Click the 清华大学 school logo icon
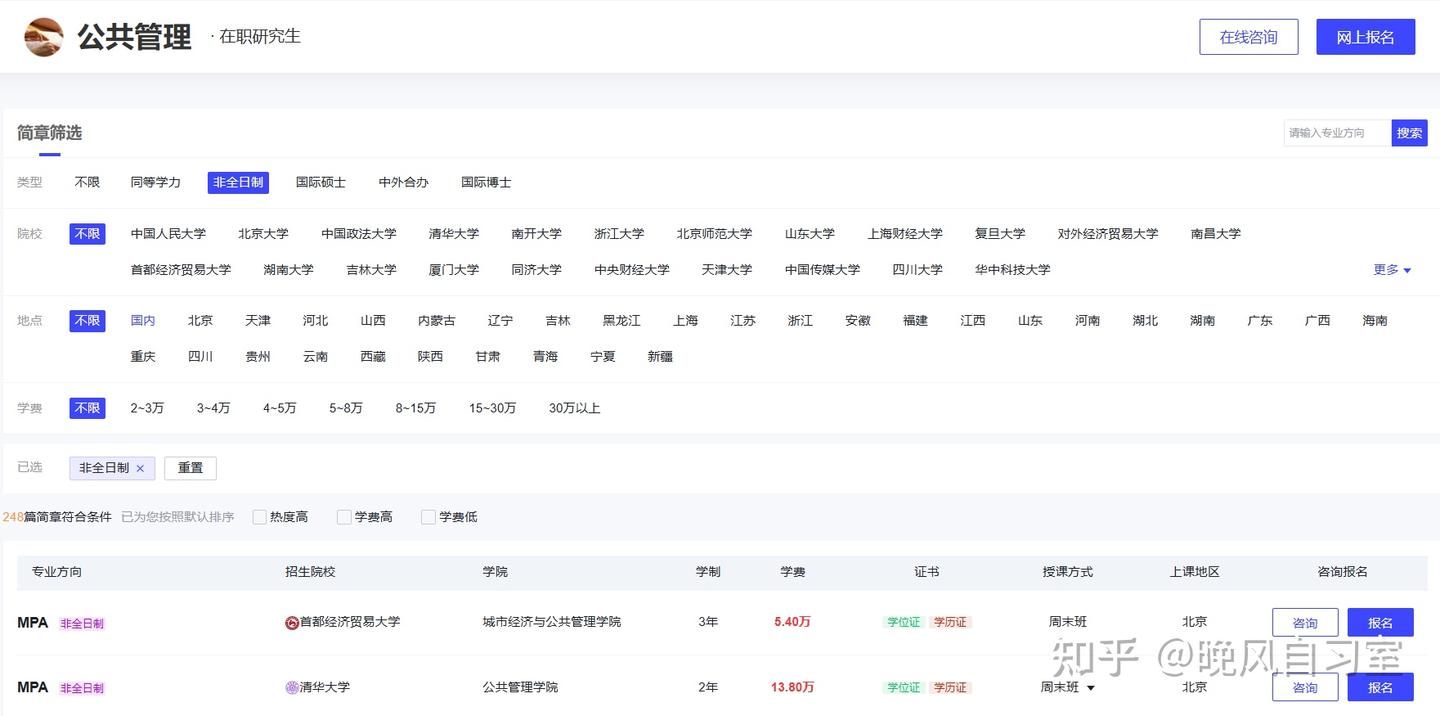The image size is (1440, 716). point(292,687)
